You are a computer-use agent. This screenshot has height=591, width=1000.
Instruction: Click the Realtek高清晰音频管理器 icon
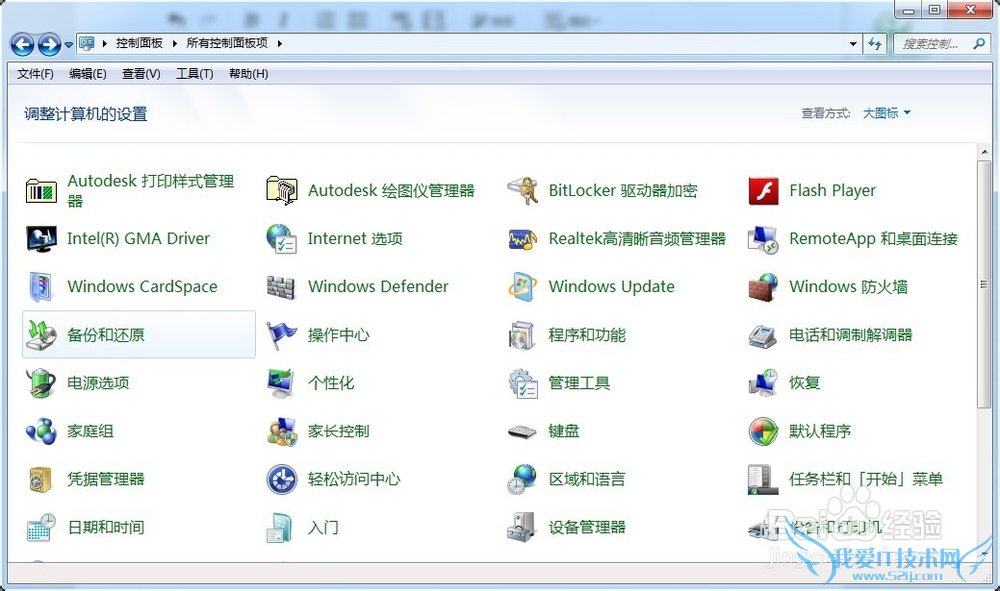pyautogui.click(x=523, y=239)
